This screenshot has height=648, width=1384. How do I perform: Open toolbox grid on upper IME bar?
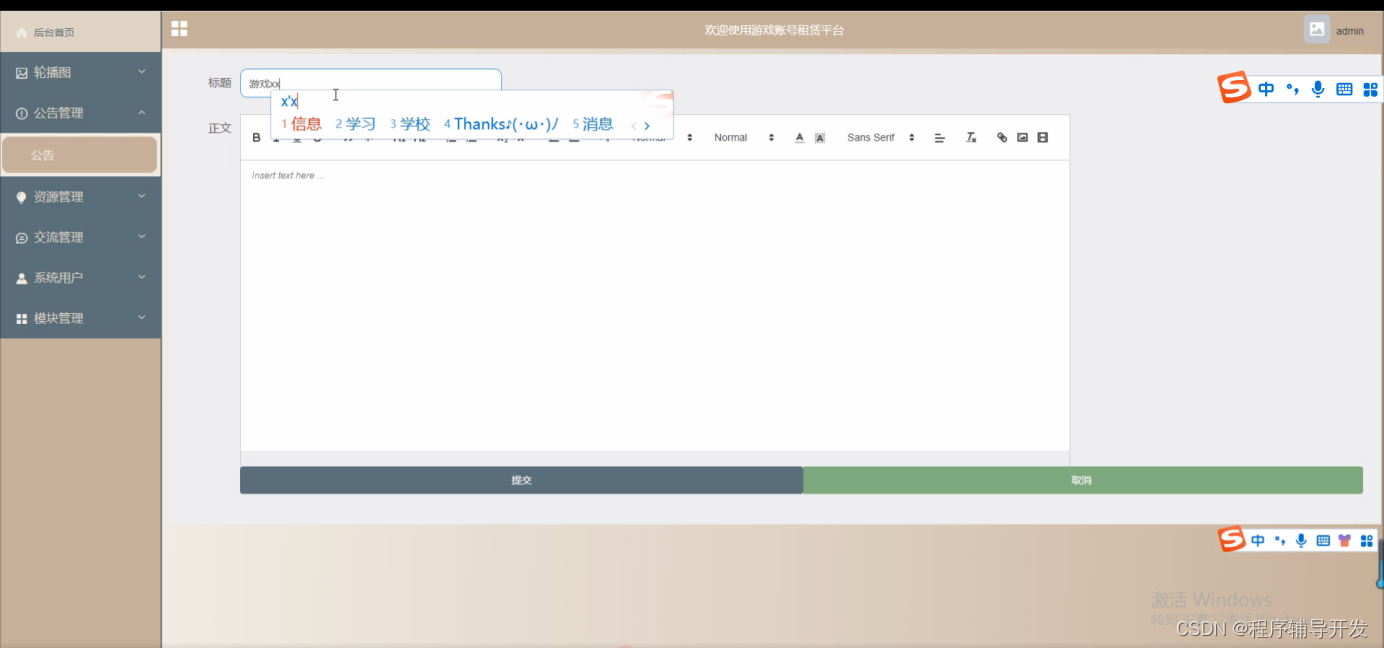click(1370, 89)
